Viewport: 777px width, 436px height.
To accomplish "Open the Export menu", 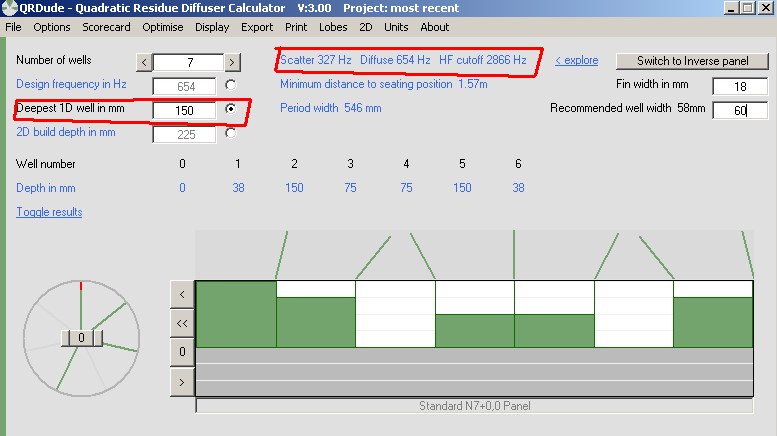I will click(x=257, y=27).
